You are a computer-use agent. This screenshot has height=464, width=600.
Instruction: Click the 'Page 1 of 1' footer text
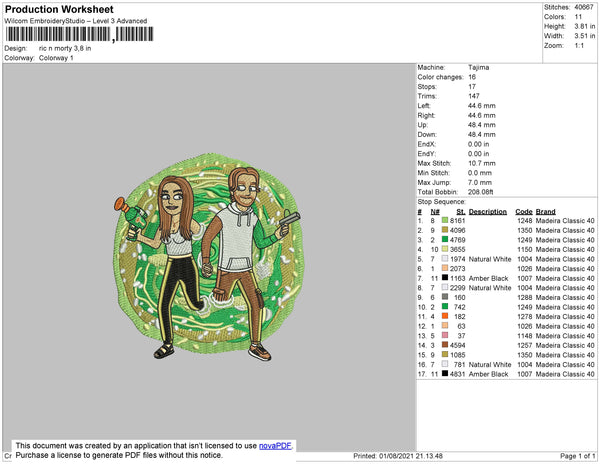point(577,456)
